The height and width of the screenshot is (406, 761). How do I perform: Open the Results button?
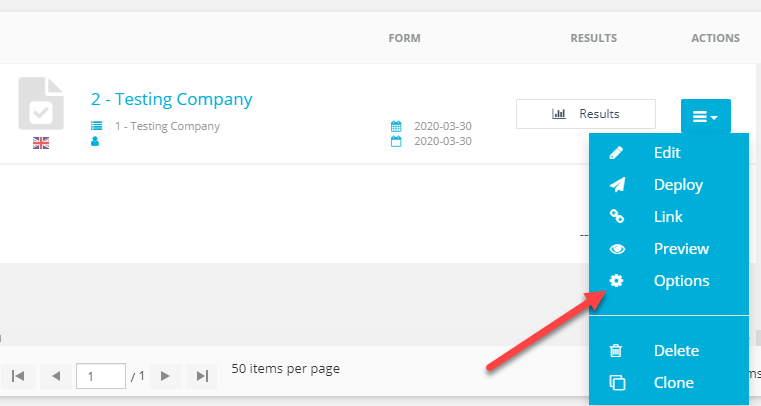pos(586,114)
